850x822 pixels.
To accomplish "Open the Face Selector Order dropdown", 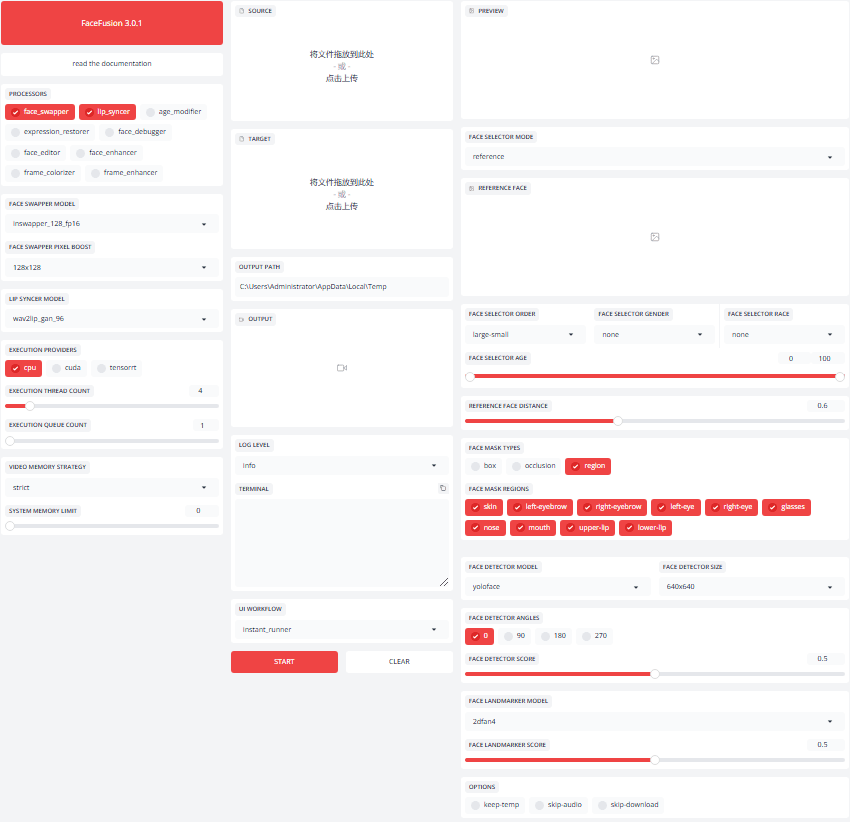I will pyautogui.click(x=525, y=335).
